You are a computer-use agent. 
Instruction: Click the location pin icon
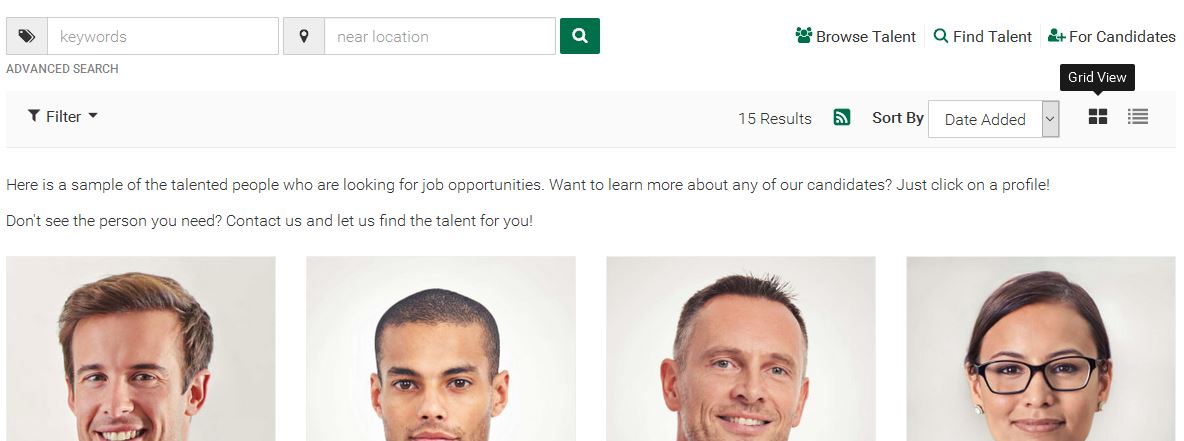click(304, 36)
